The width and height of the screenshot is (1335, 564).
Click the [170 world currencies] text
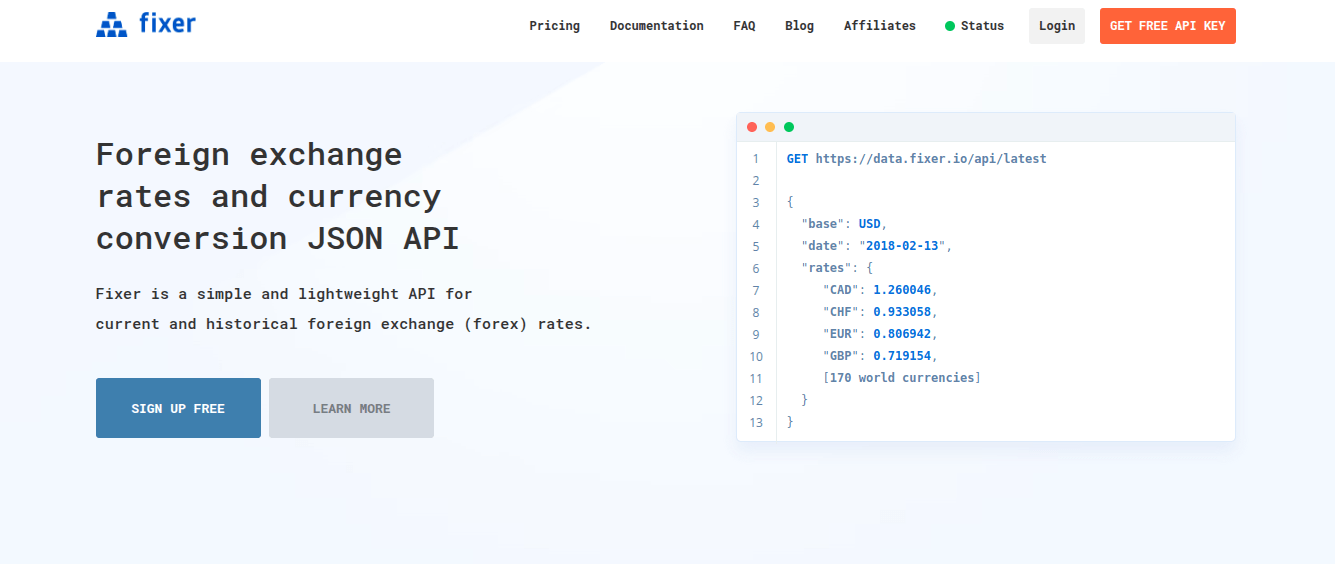pos(902,378)
